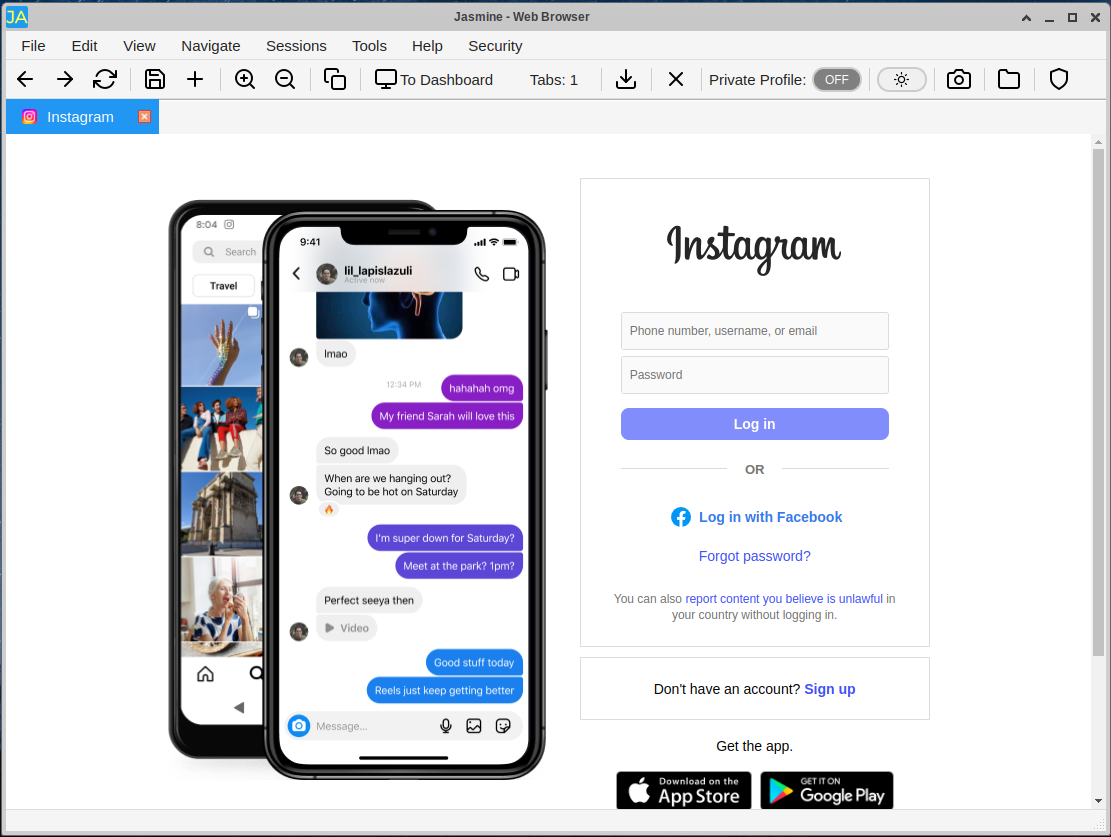This screenshot has height=837, width=1111.
Task: Click the Instagram logo wordmark
Action: [754, 248]
